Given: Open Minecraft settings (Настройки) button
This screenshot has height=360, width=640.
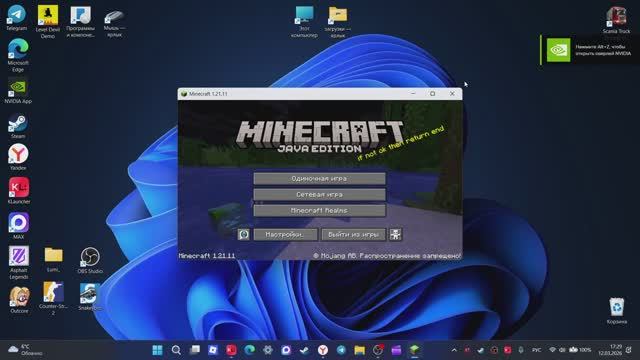Looking at the screenshot, I should (x=285, y=235).
